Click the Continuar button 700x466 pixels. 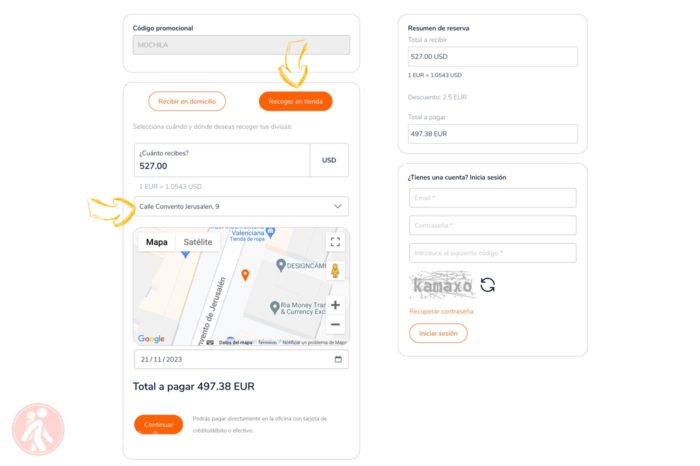point(158,424)
